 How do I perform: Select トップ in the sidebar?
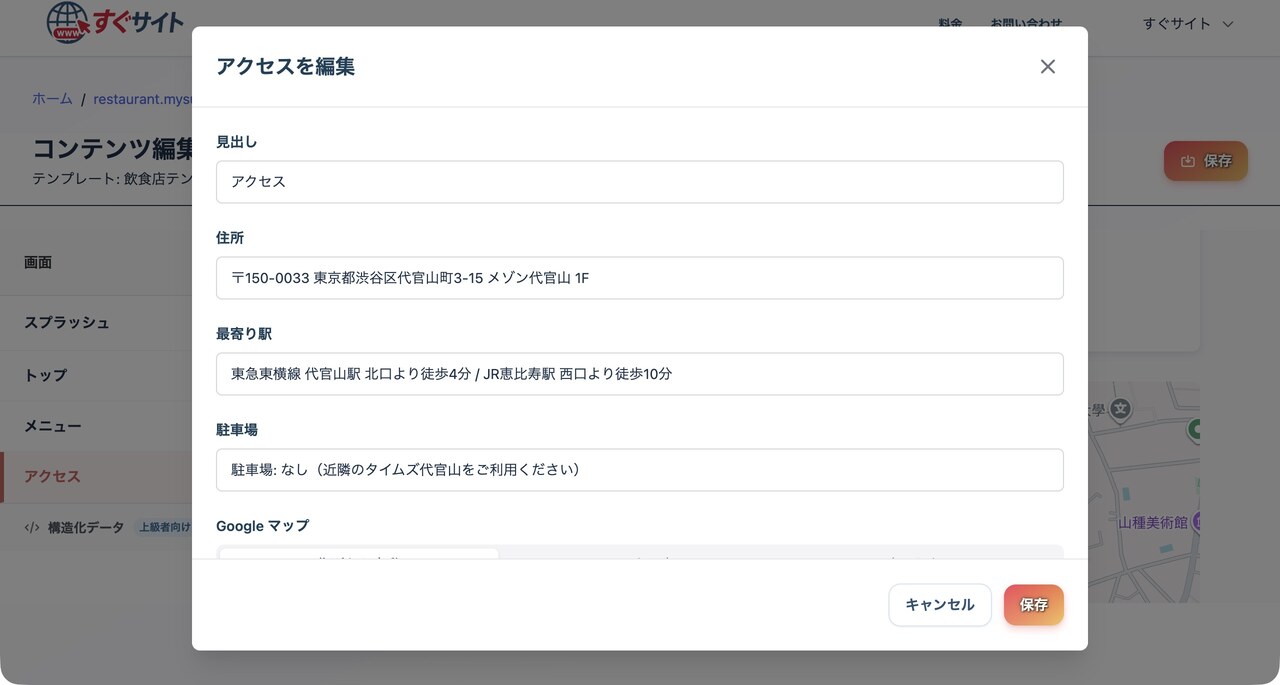click(46, 375)
